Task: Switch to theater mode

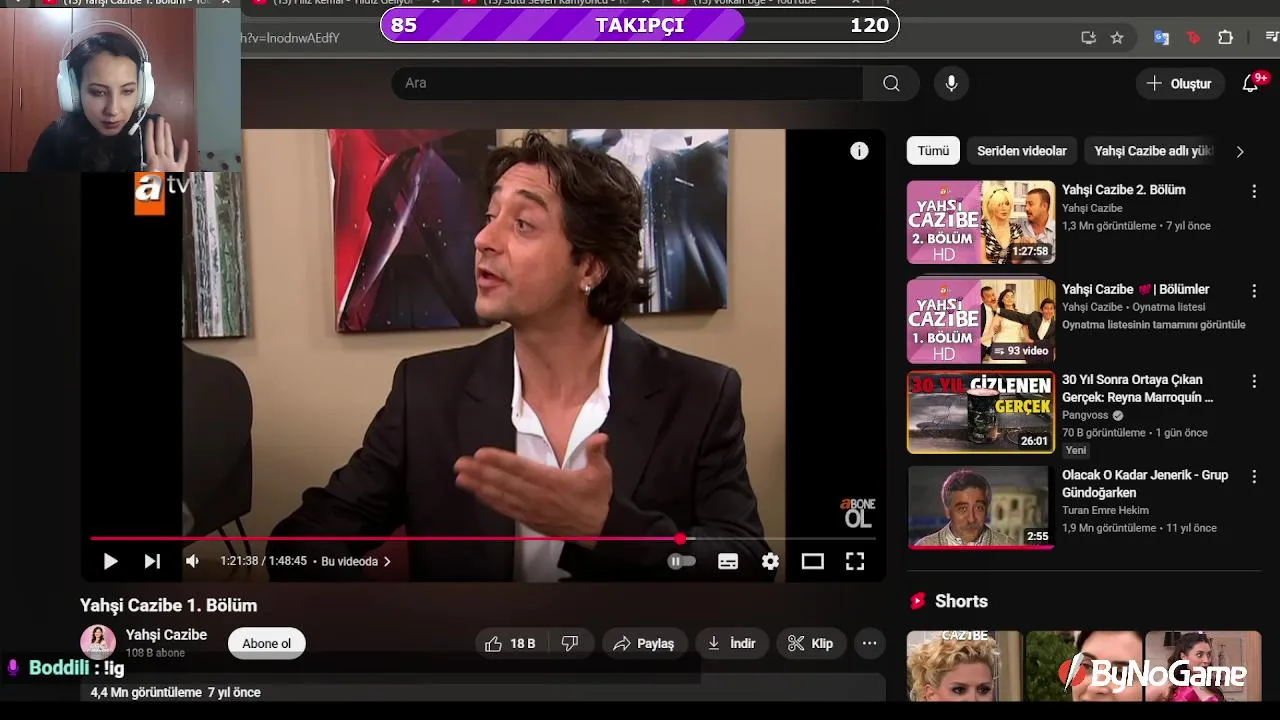Action: (812, 561)
